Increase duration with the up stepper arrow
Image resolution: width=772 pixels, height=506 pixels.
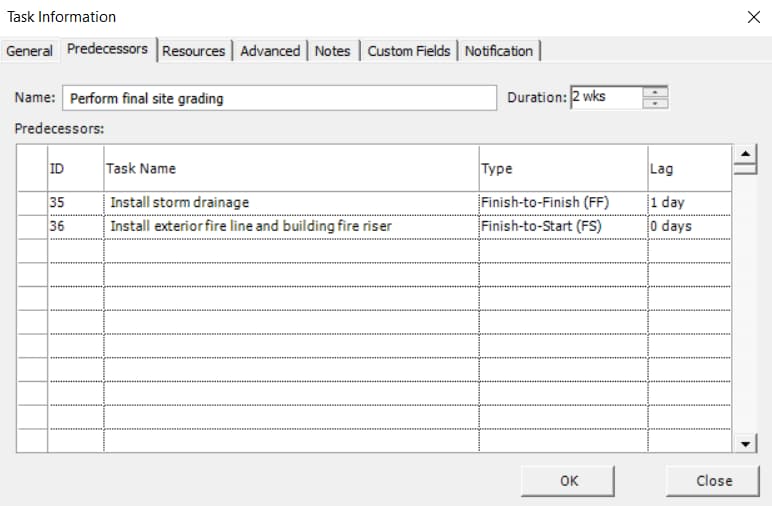(655, 92)
